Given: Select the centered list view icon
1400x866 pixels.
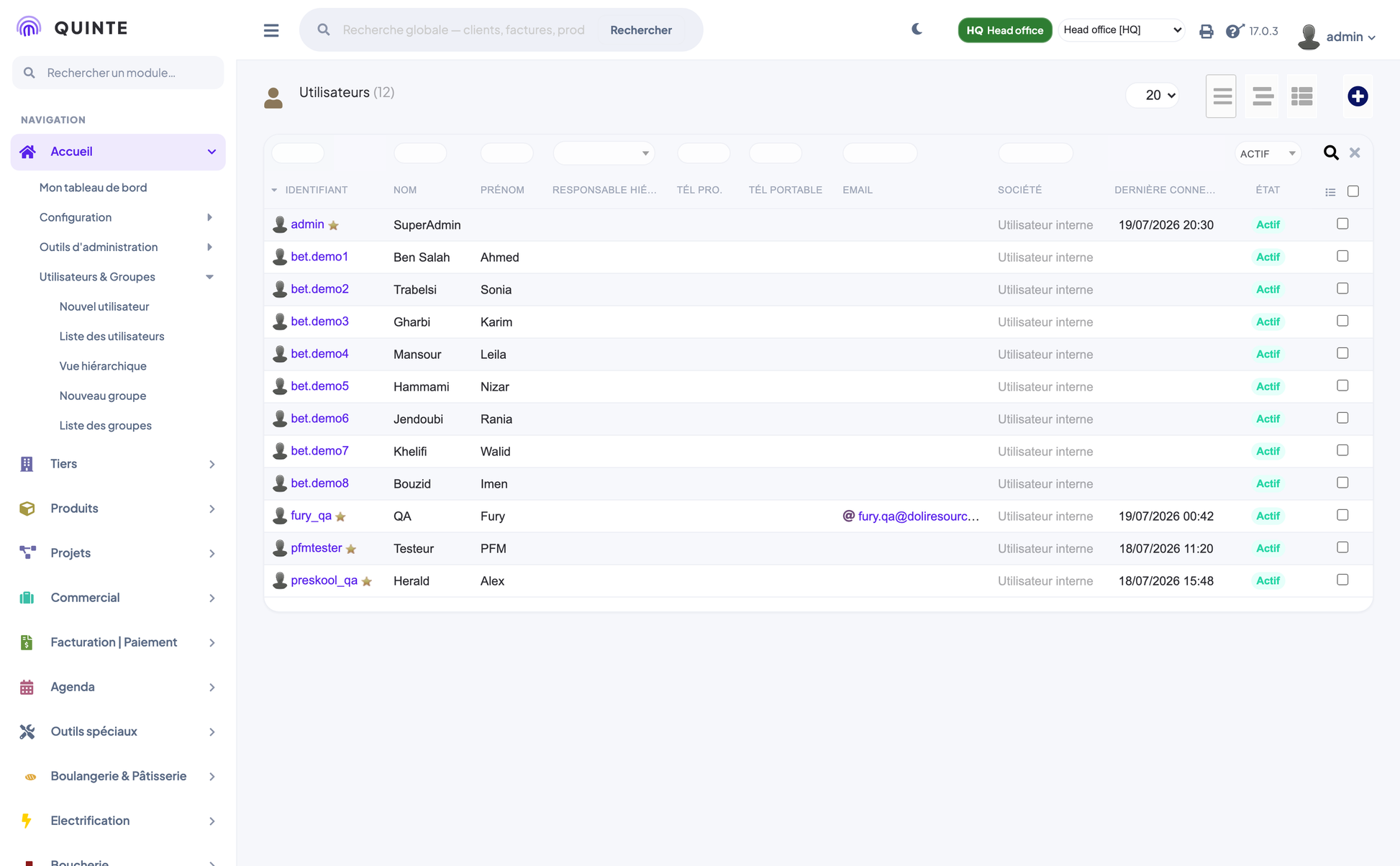Looking at the screenshot, I should coord(1263,96).
